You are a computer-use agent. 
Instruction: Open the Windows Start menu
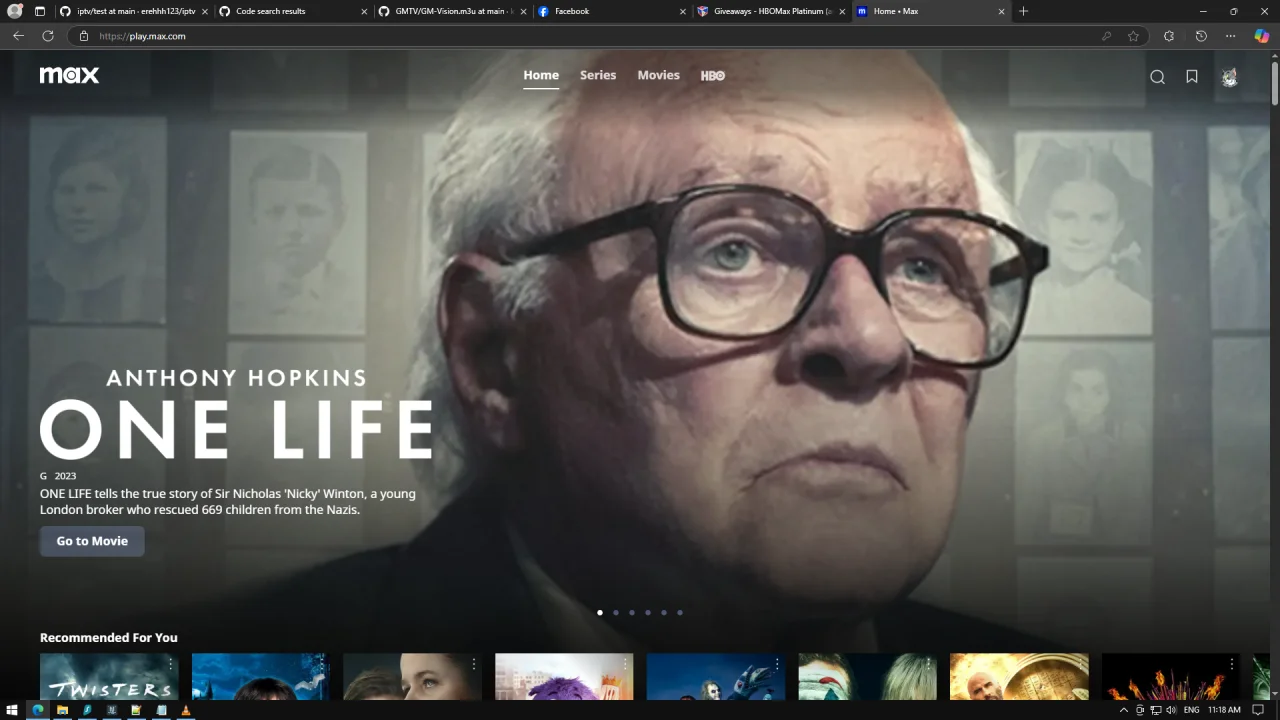point(12,710)
